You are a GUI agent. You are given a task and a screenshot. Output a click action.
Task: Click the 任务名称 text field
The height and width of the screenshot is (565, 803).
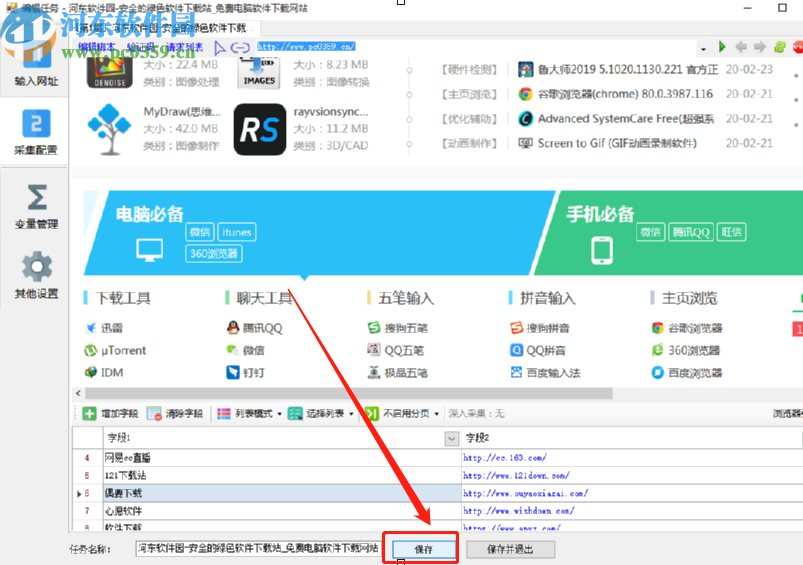258,549
